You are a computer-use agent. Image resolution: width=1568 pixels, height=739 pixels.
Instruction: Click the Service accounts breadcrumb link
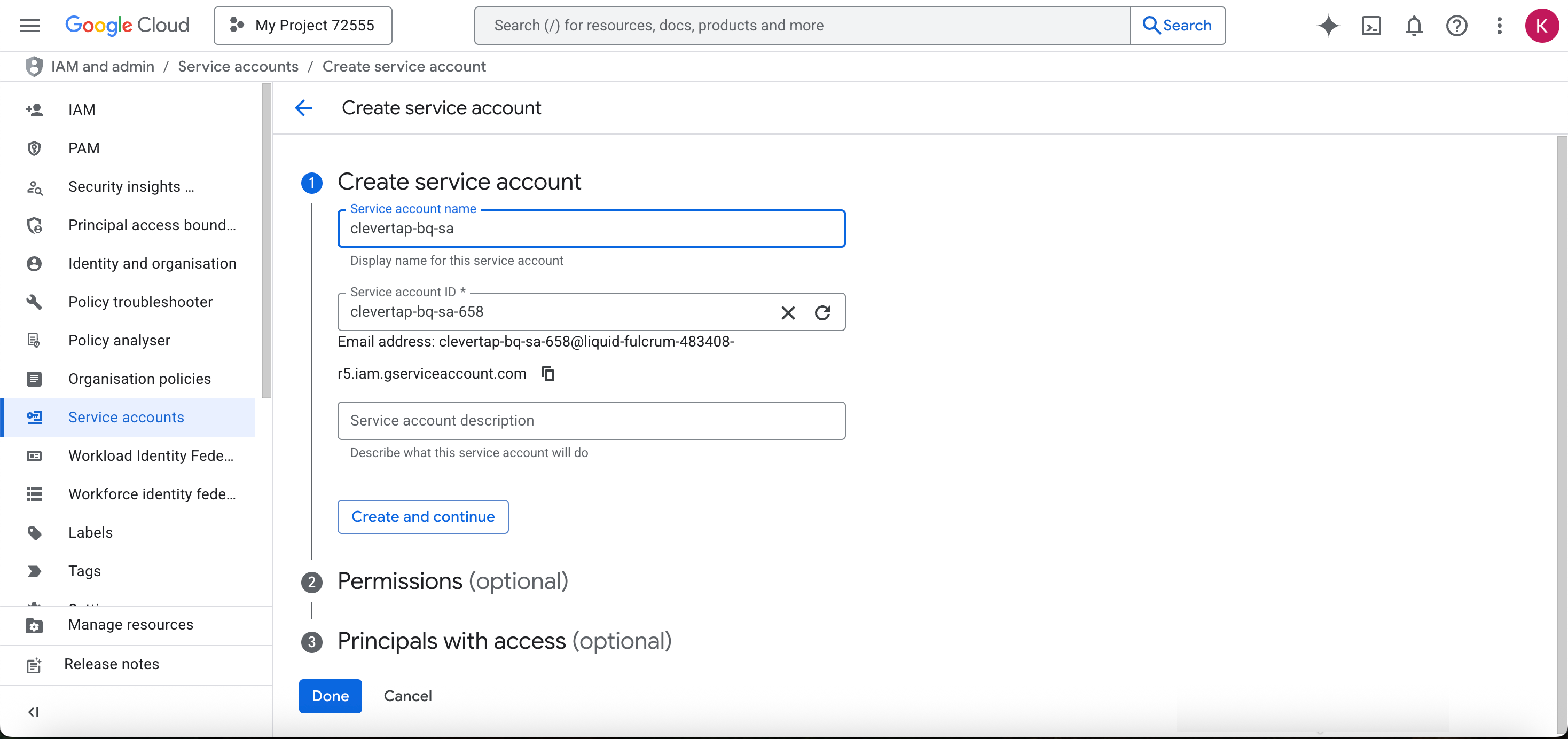click(x=238, y=66)
